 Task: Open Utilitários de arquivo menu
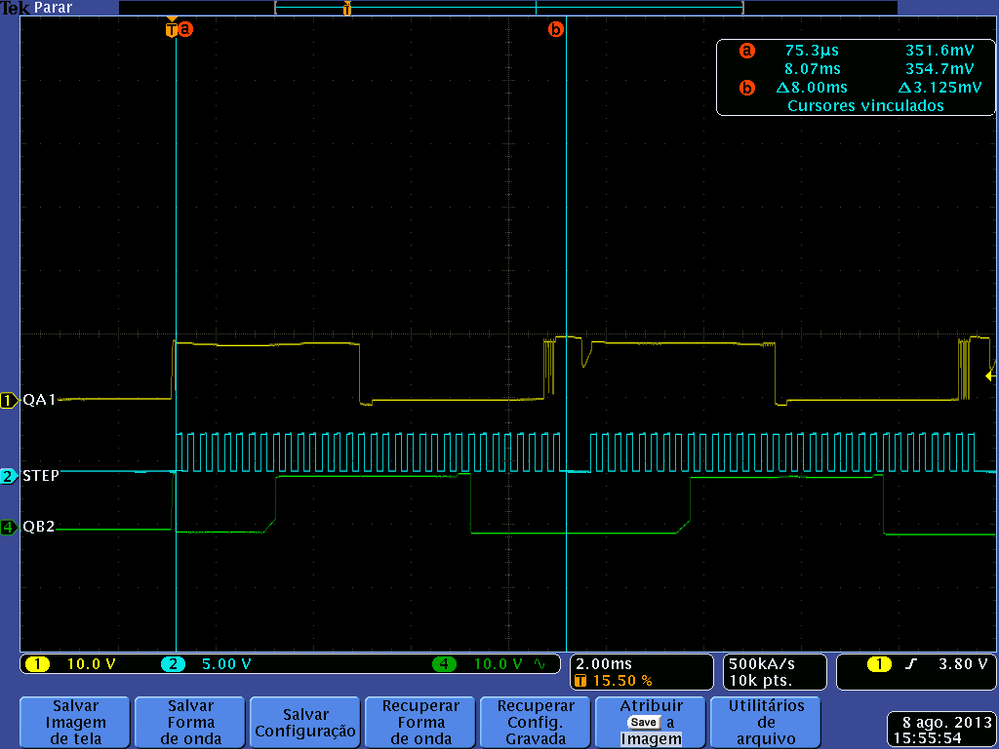click(x=765, y=723)
